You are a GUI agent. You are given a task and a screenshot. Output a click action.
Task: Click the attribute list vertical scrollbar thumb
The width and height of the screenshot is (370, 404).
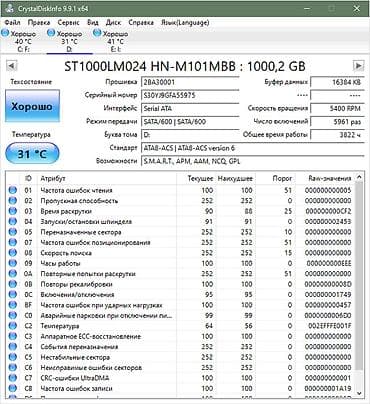pyautogui.click(x=359, y=275)
